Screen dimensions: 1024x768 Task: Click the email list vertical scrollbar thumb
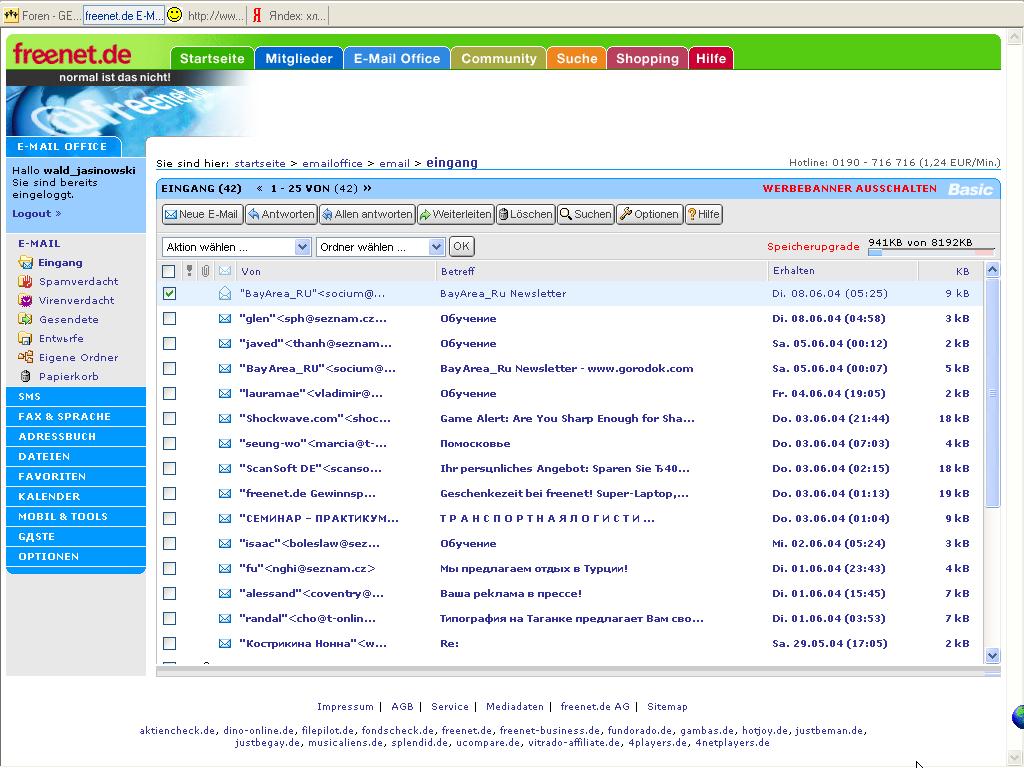[x=993, y=393]
